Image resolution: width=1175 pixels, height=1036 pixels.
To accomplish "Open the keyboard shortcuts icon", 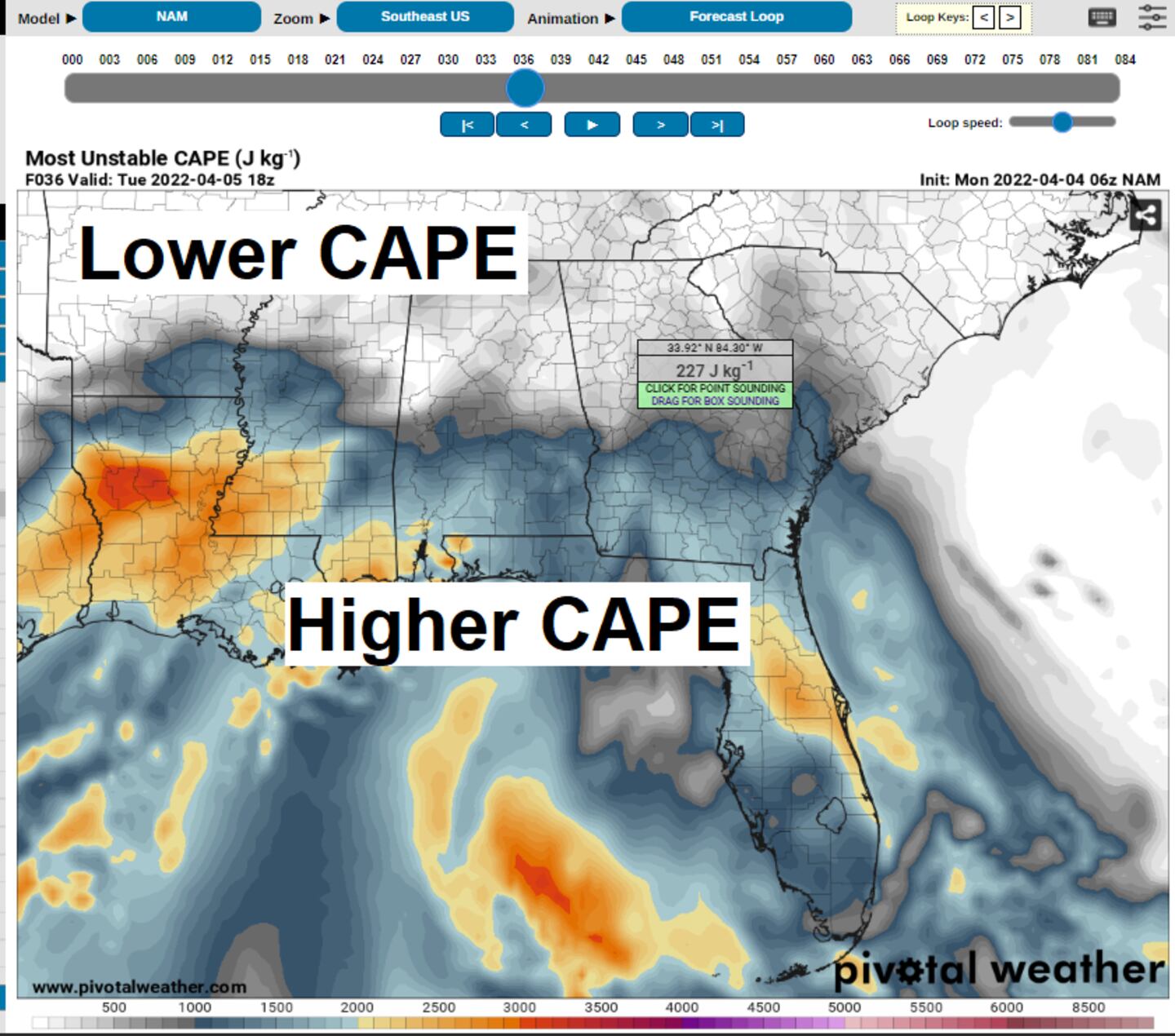I will pyautogui.click(x=1102, y=17).
